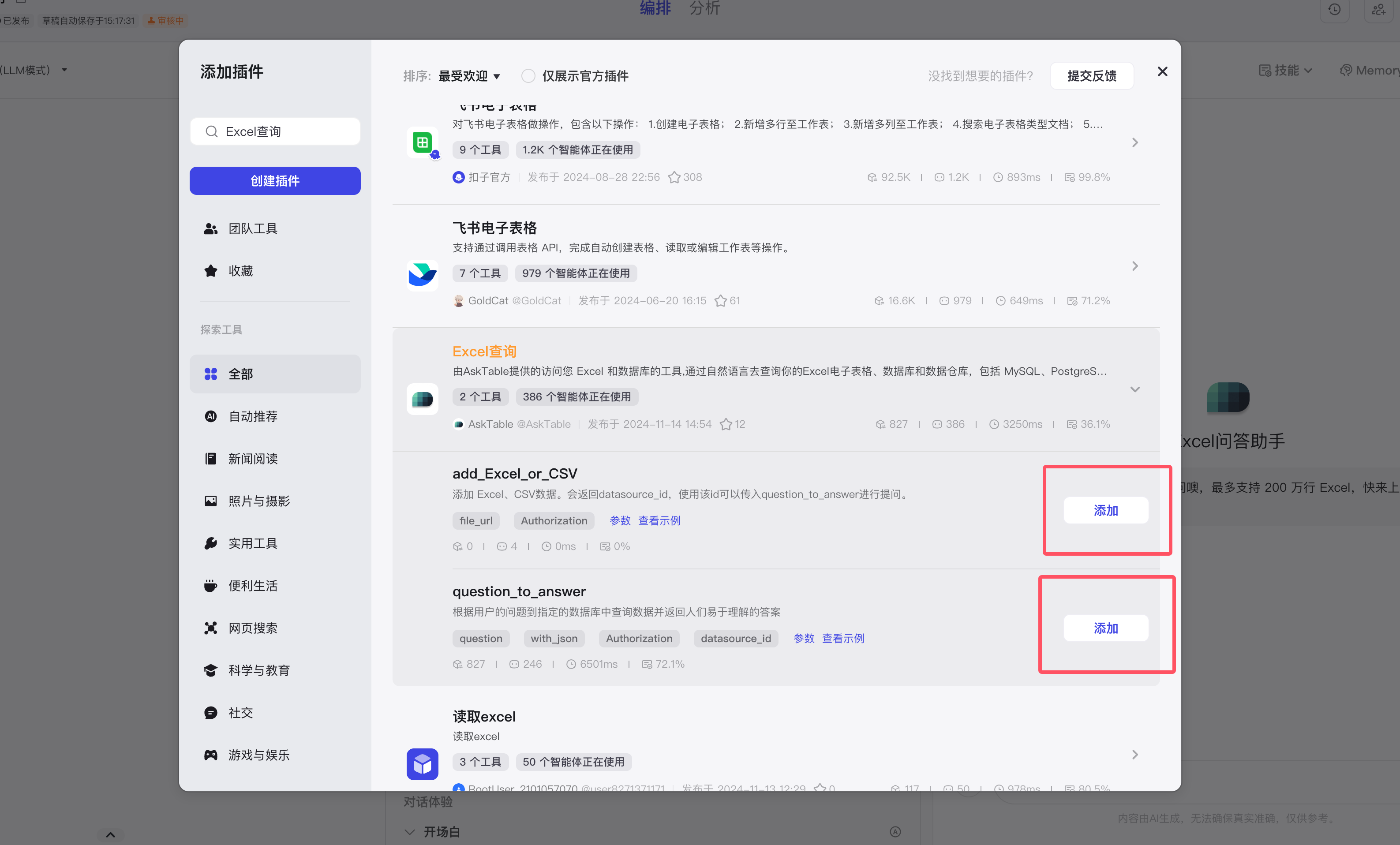The height and width of the screenshot is (845, 1400).
Task: Click the 2 个工具 tag on Excel查询
Action: (x=480, y=396)
